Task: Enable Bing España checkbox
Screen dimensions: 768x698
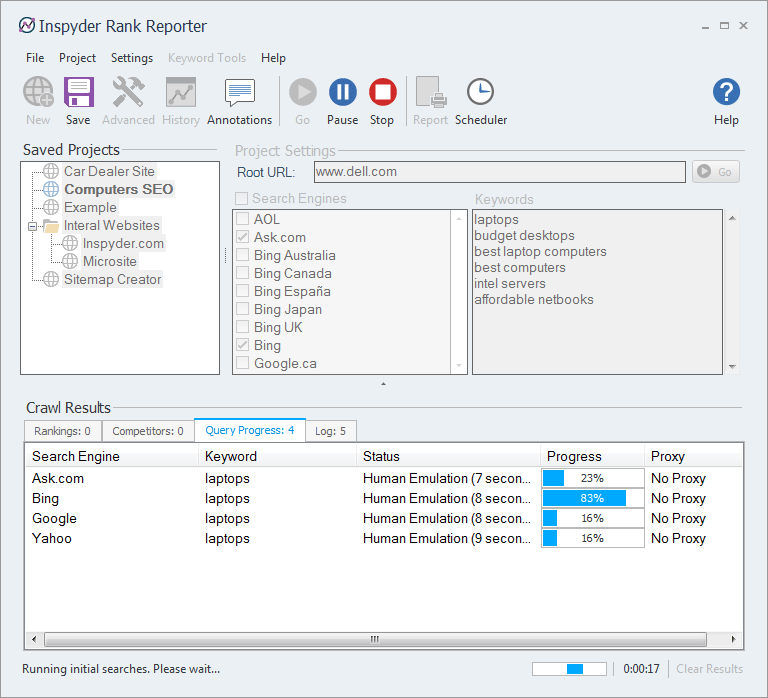Action: [242, 291]
